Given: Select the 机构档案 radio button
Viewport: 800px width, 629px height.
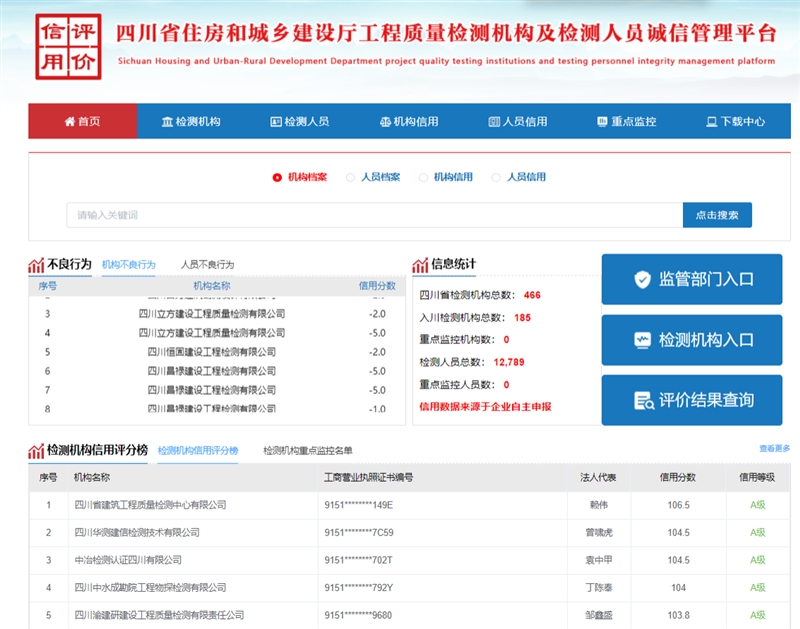Looking at the screenshot, I should point(277,178).
